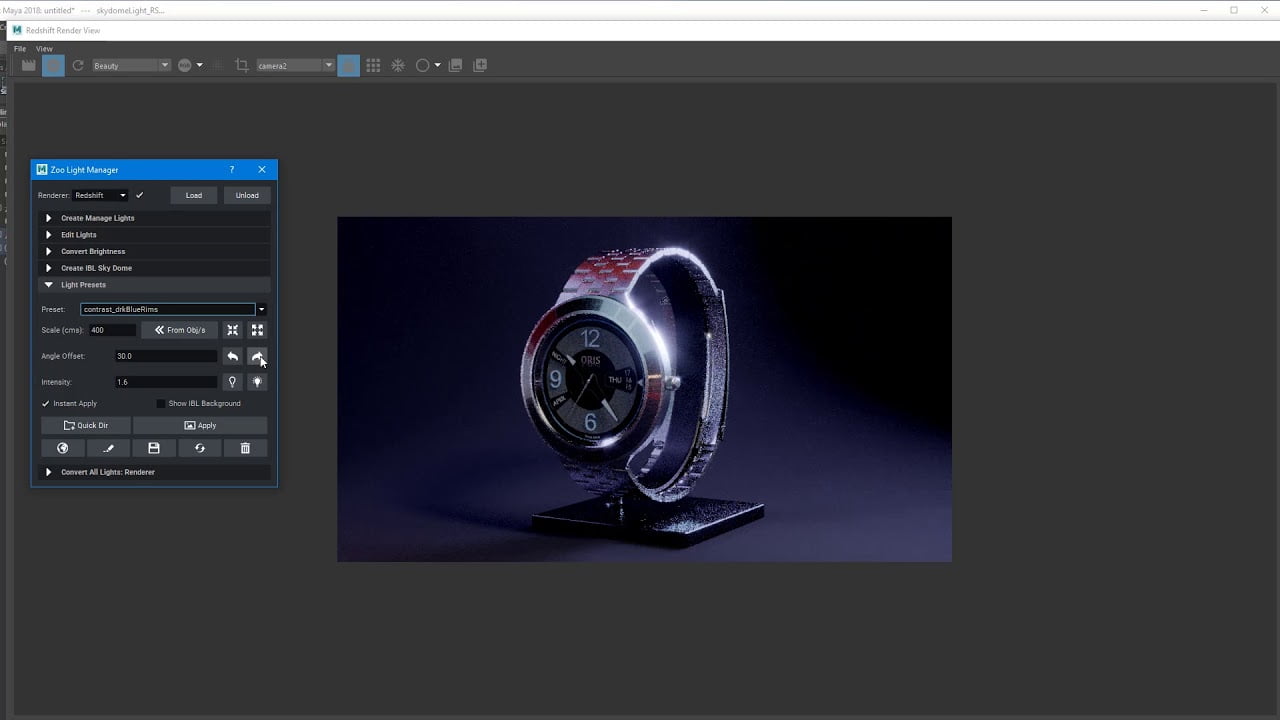
Task: Click the From Obj/s button
Action: pyautogui.click(x=179, y=330)
